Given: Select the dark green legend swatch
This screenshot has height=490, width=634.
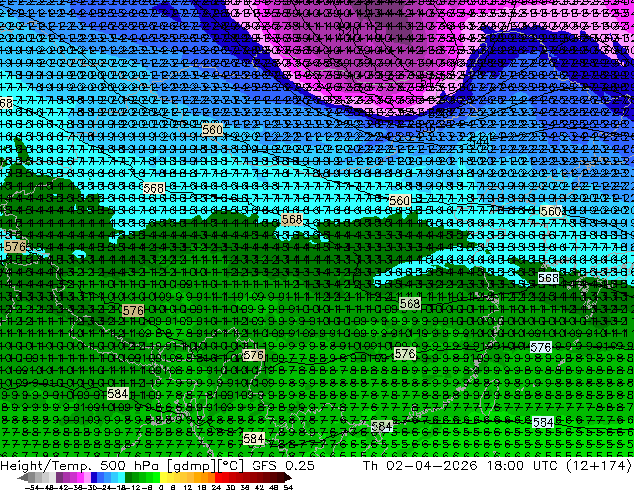Looking at the screenshot, I should [x=129, y=478].
